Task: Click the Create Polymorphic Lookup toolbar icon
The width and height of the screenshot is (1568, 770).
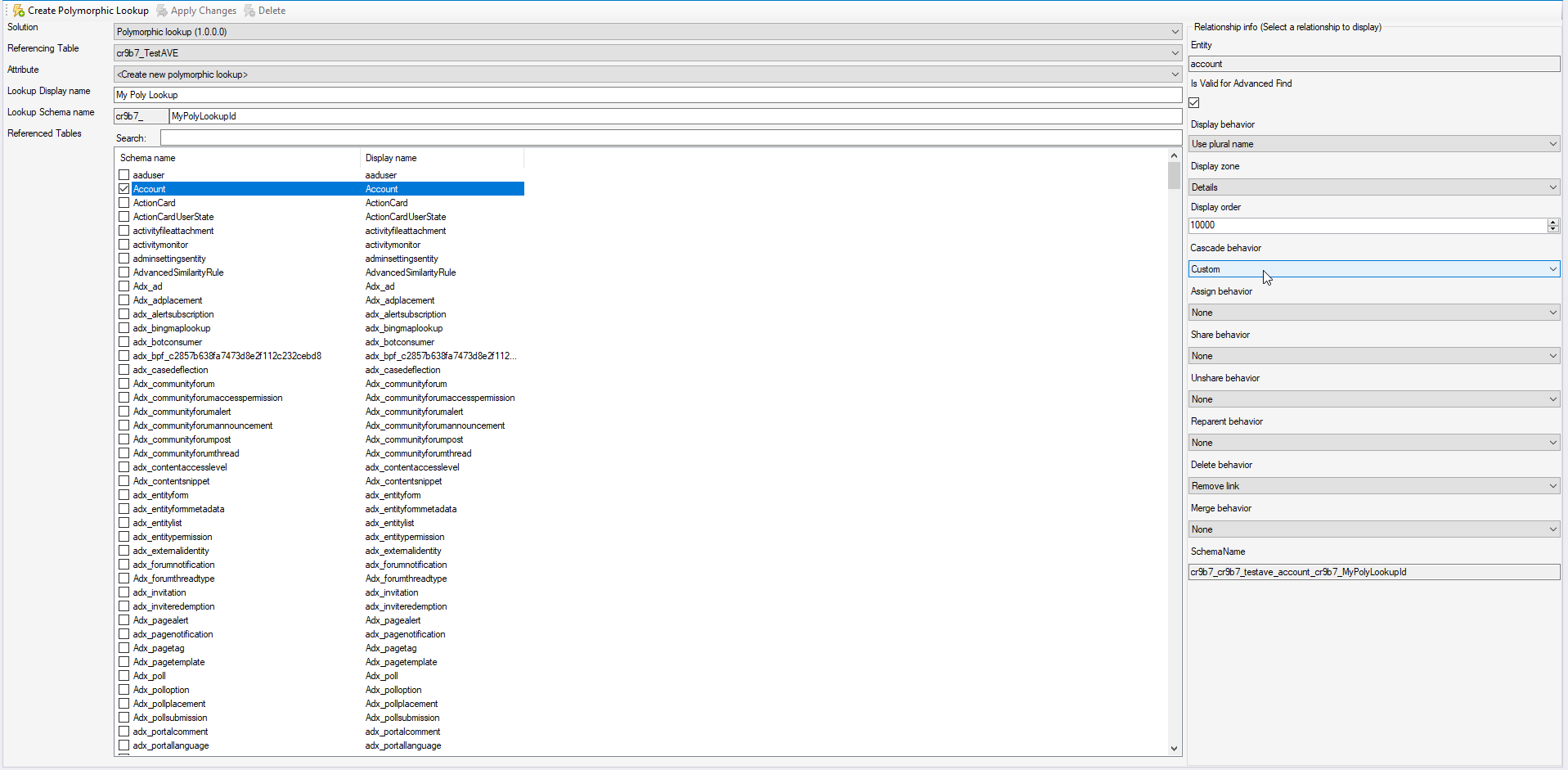Action: (x=19, y=11)
